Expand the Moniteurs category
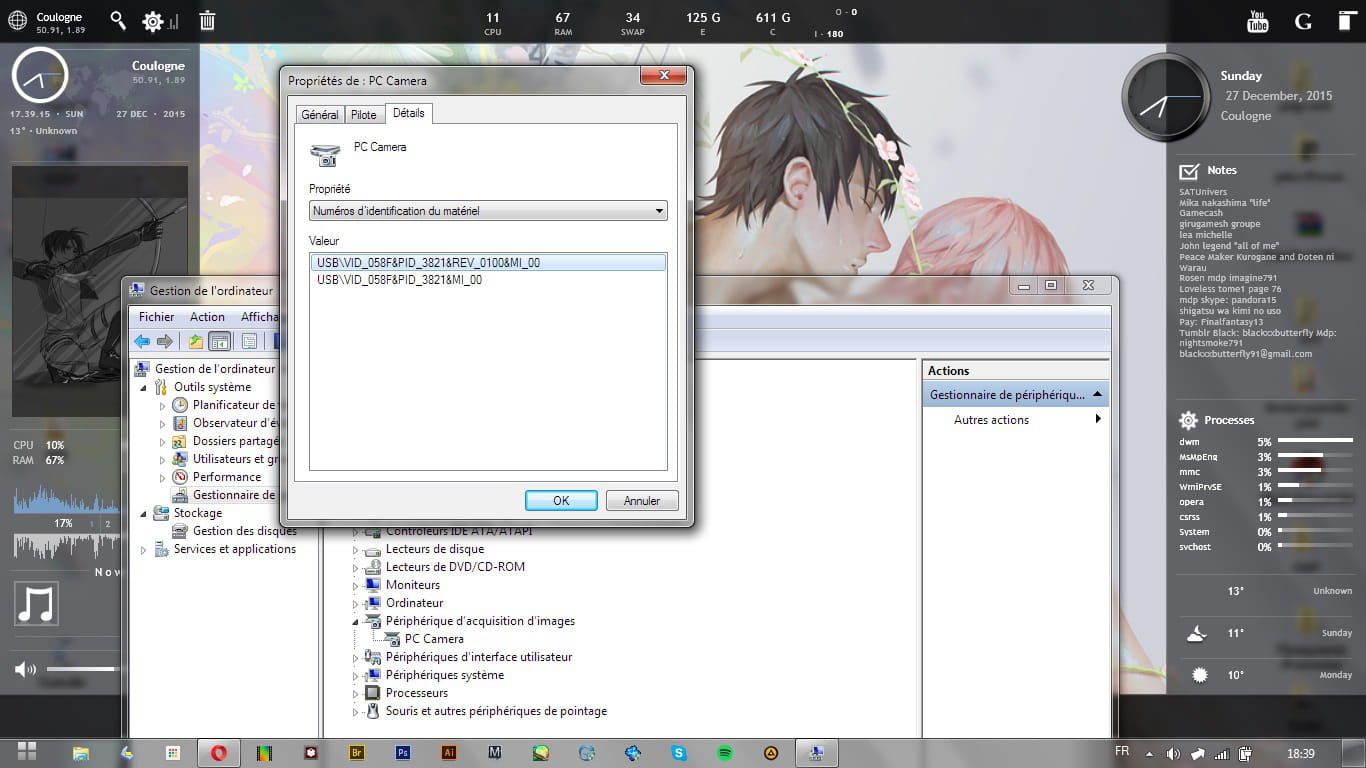 (355, 585)
